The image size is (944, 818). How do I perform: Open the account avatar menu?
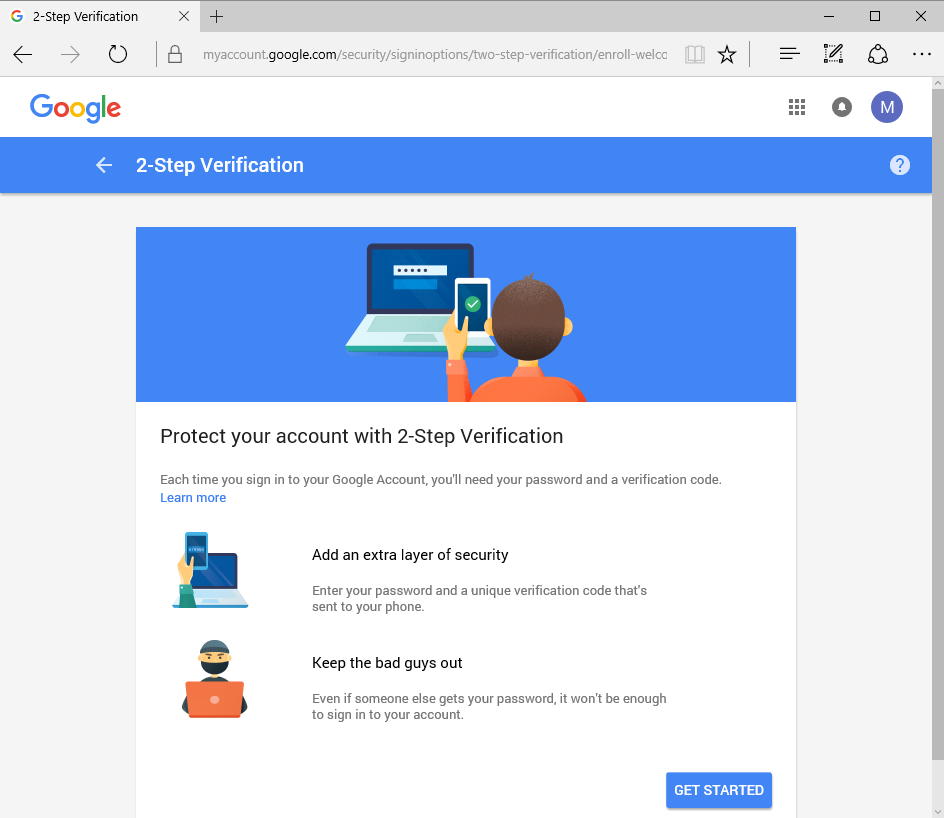pyautogui.click(x=886, y=107)
